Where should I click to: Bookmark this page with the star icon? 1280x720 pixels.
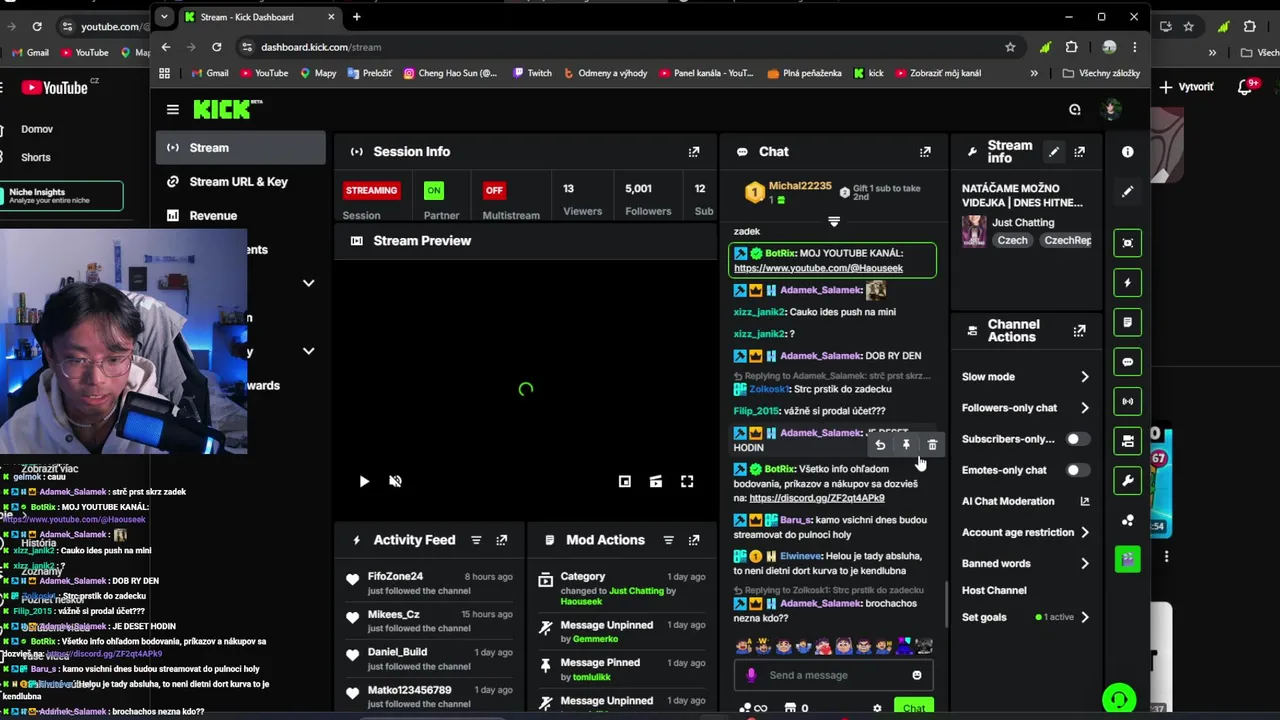coord(1011,47)
